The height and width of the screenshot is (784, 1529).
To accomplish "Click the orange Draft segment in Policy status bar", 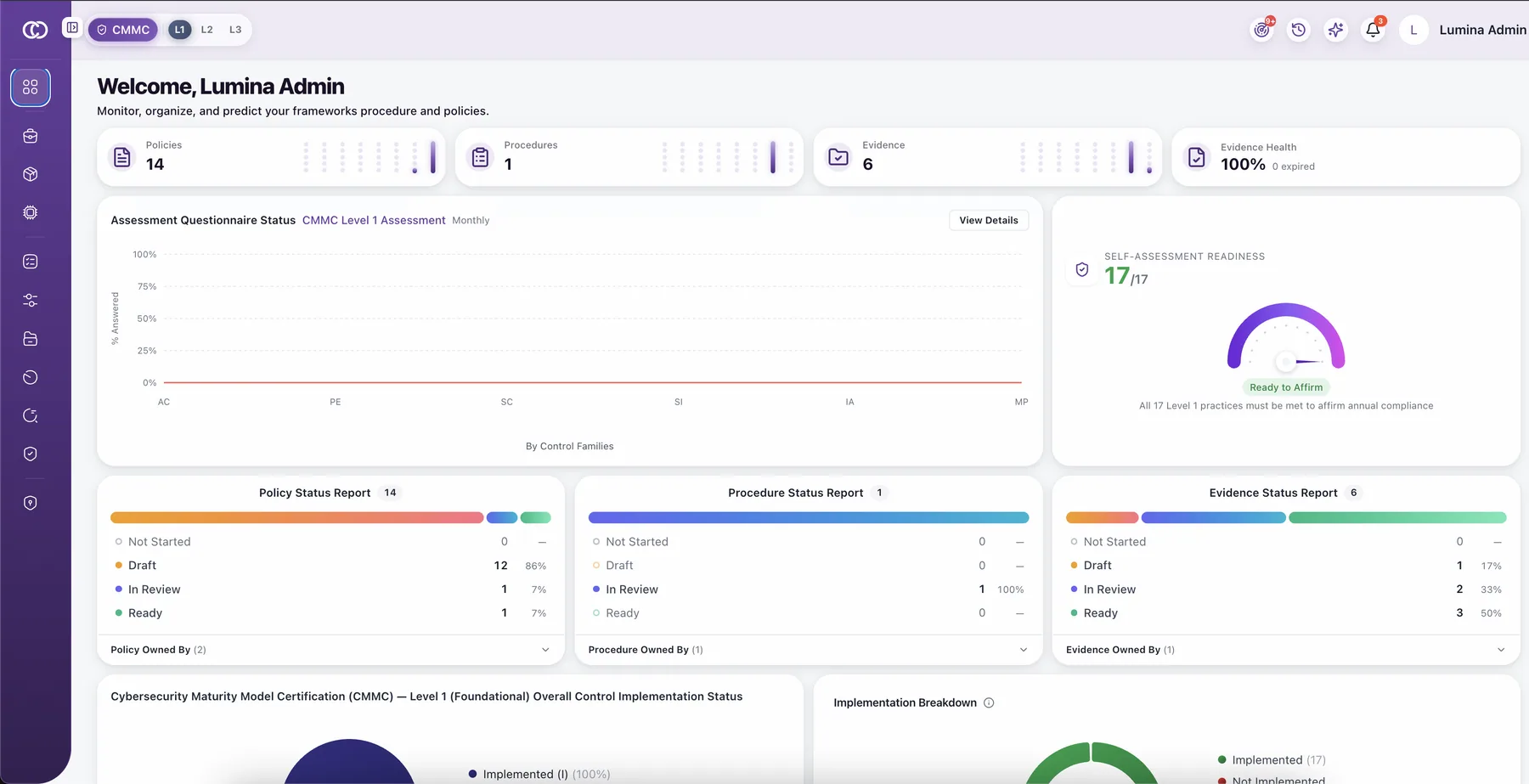I will 297,517.
